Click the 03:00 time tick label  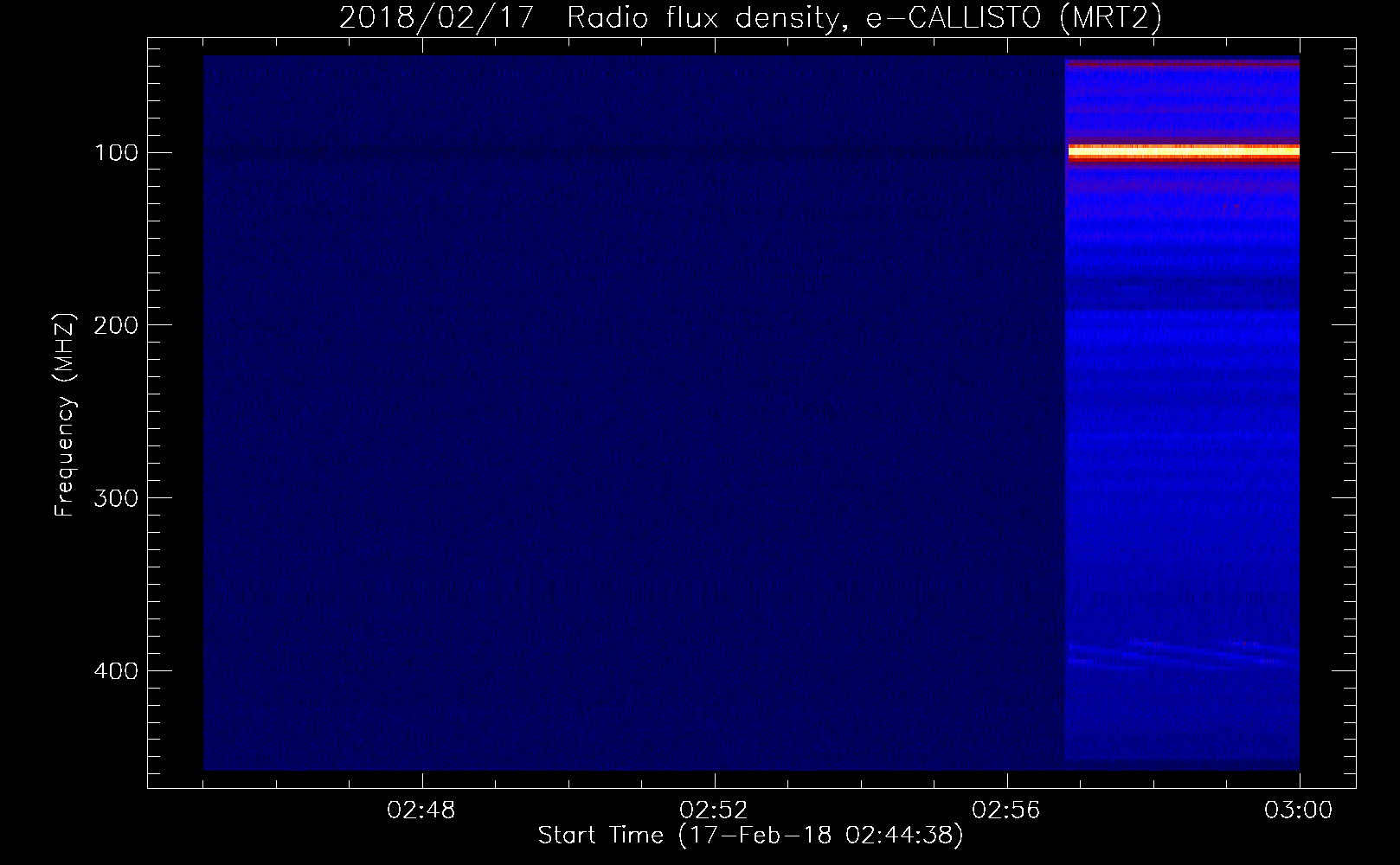(x=1299, y=811)
